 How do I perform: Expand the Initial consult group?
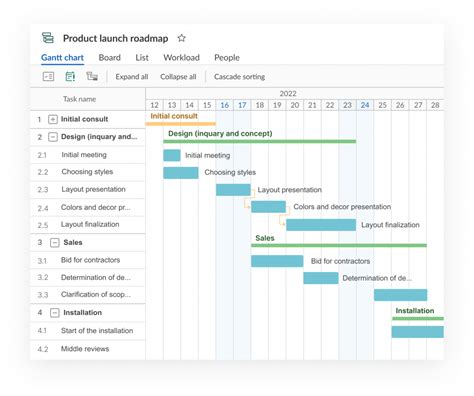pos(53,119)
